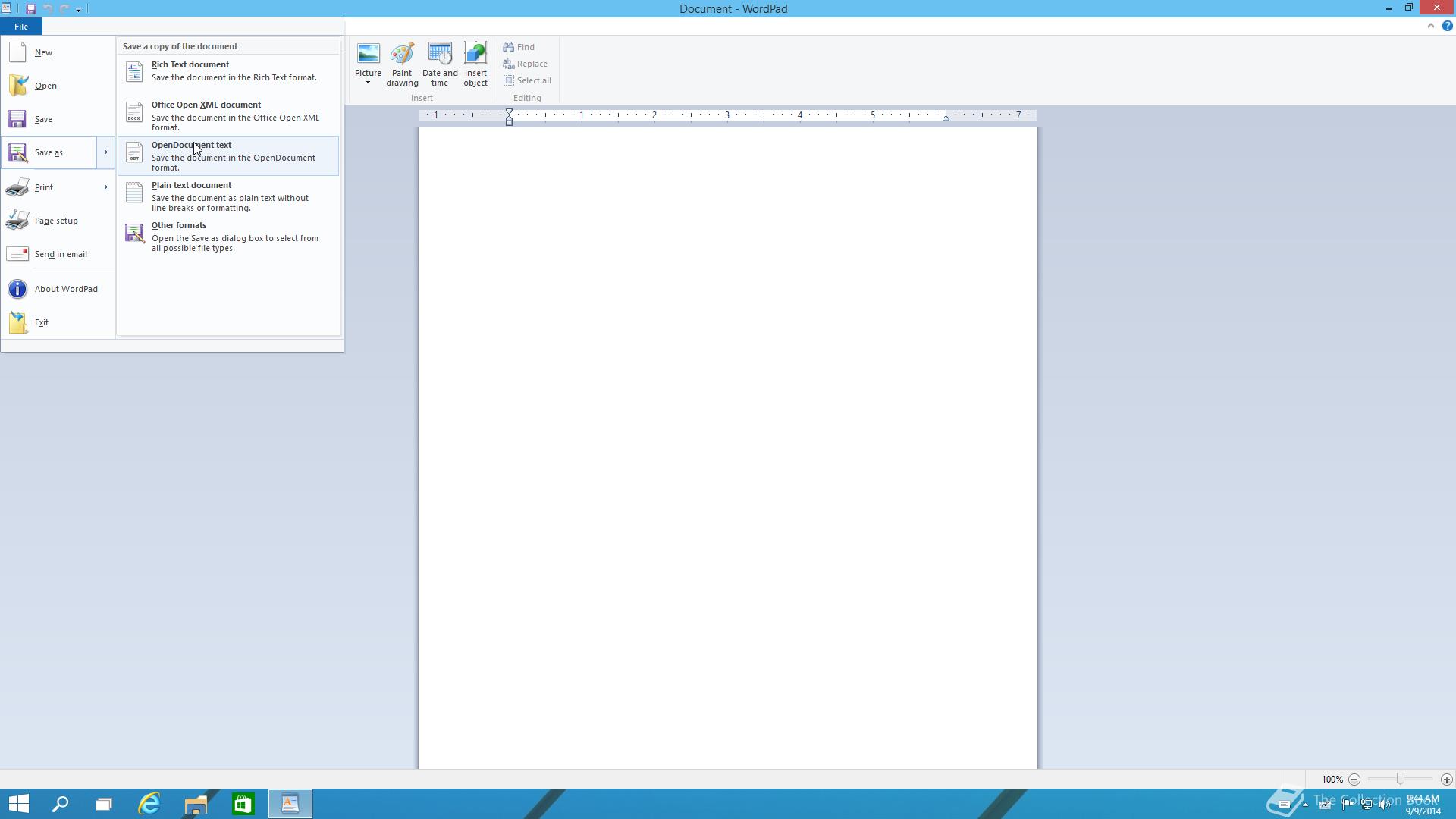Viewport: 1456px width, 819px height.
Task: Collapse the ribbon with the chevron
Action: coord(1431,26)
